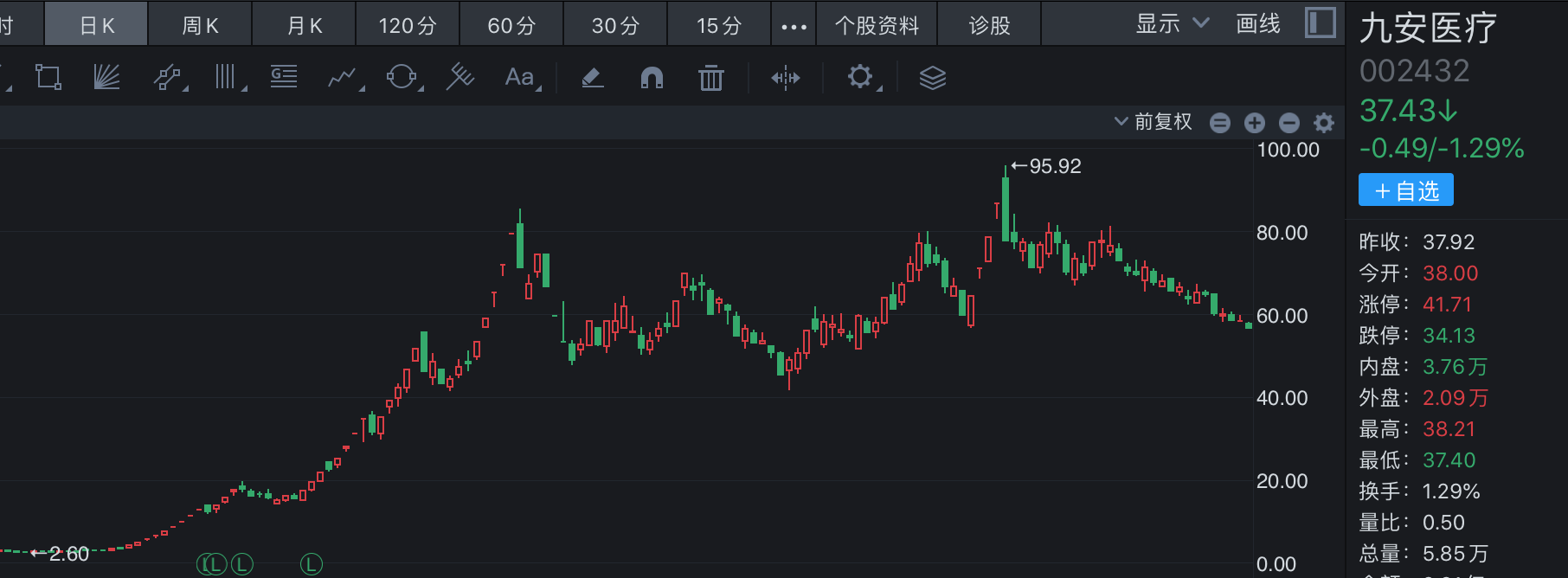Click the blue +自选 button

[x=1405, y=190]
